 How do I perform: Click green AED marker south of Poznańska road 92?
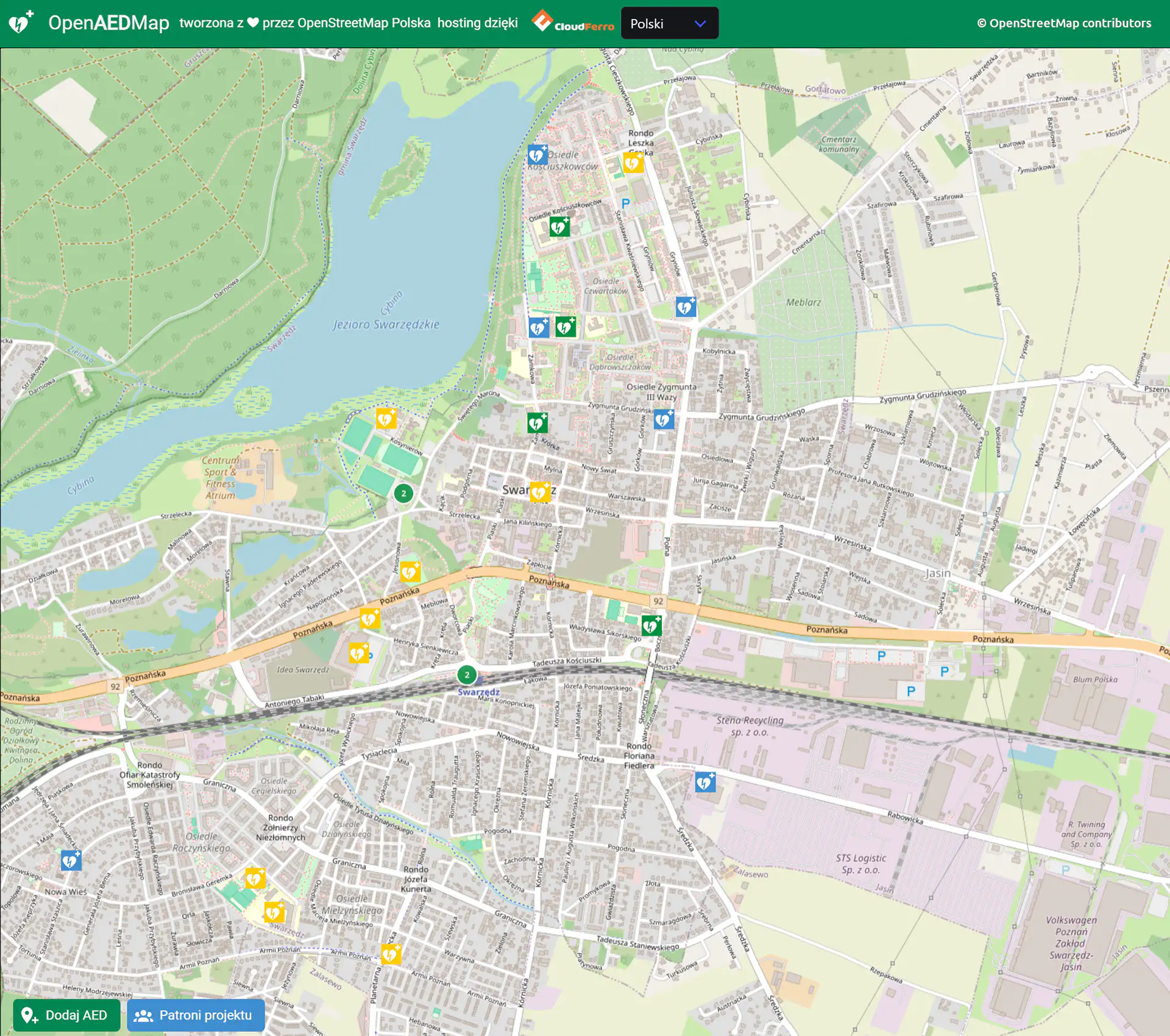(651, 625)
